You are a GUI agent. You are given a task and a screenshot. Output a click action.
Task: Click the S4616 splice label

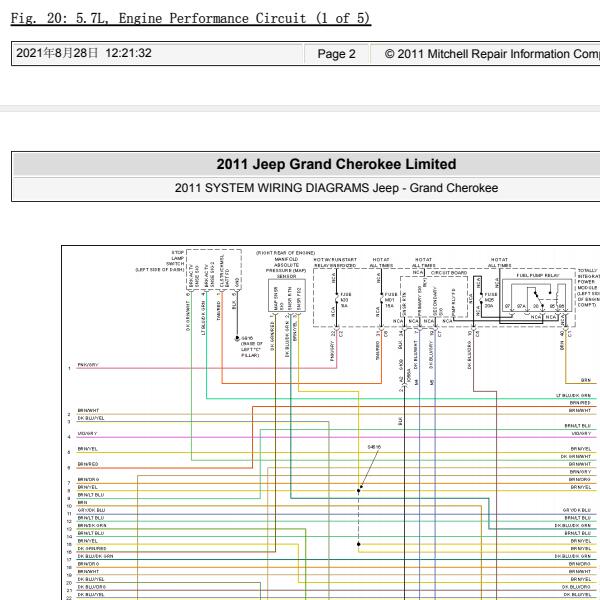[x=374, y=447]
